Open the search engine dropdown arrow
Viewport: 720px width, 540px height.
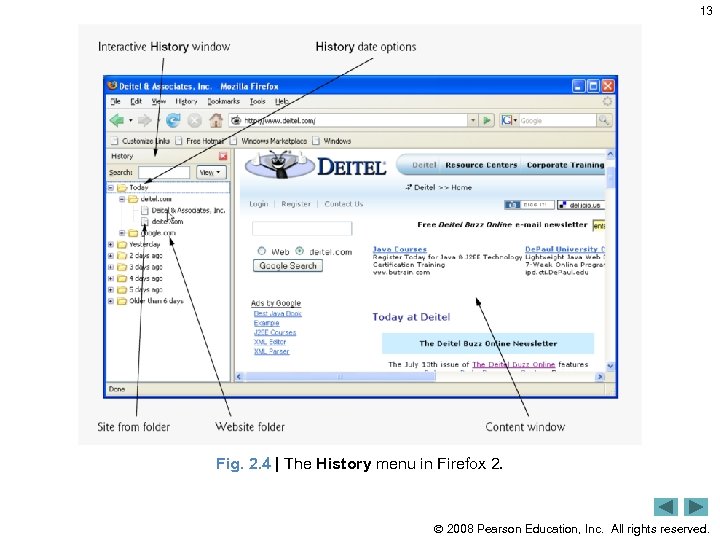coord(515,121)
